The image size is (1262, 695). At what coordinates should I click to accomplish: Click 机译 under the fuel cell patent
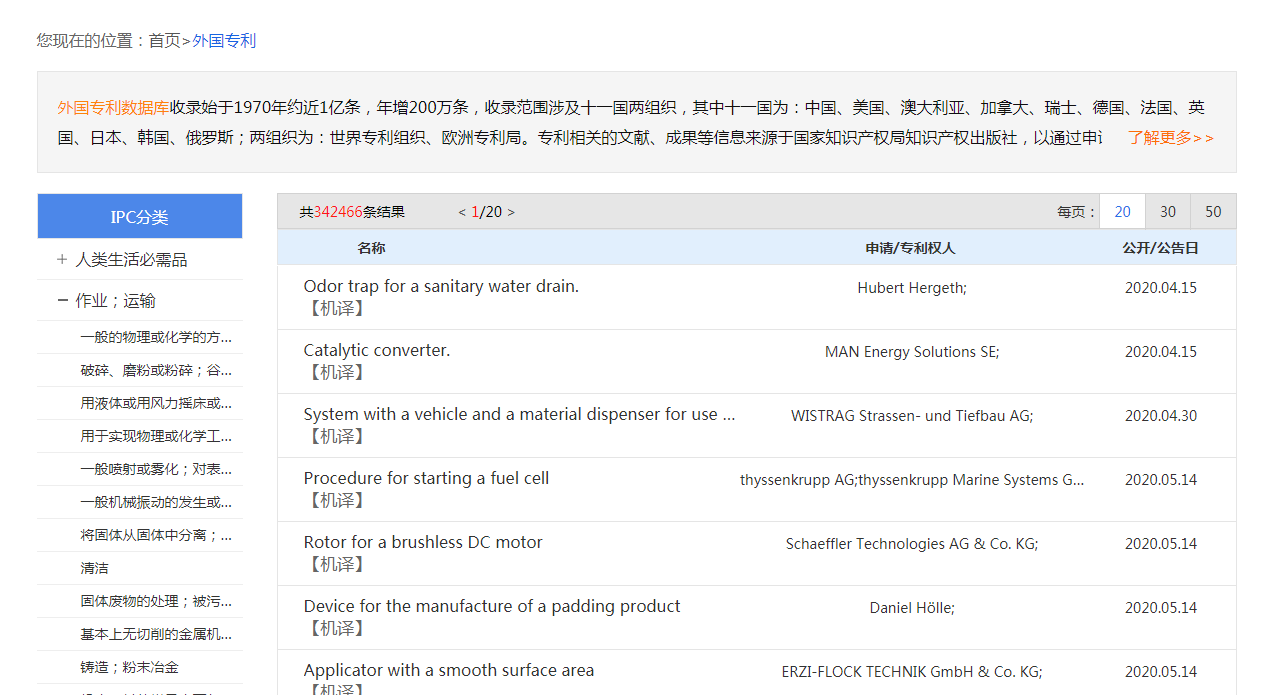336,501
